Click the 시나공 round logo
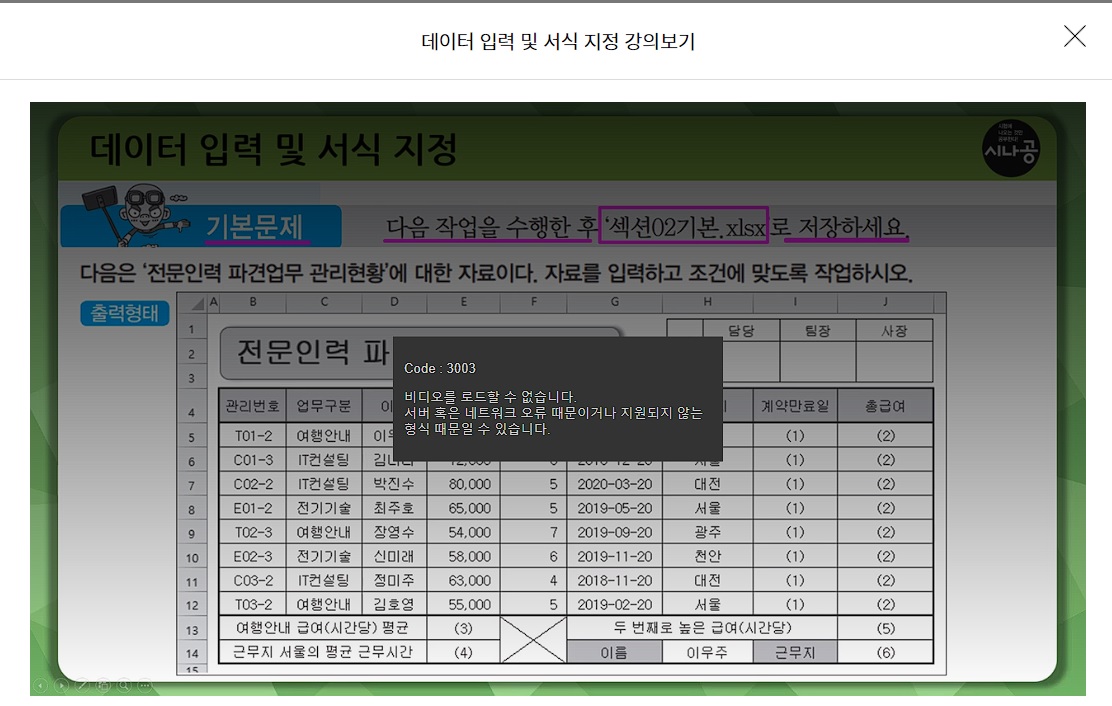The width and height of the screenshot is (1112, 706). point(1011,148)
